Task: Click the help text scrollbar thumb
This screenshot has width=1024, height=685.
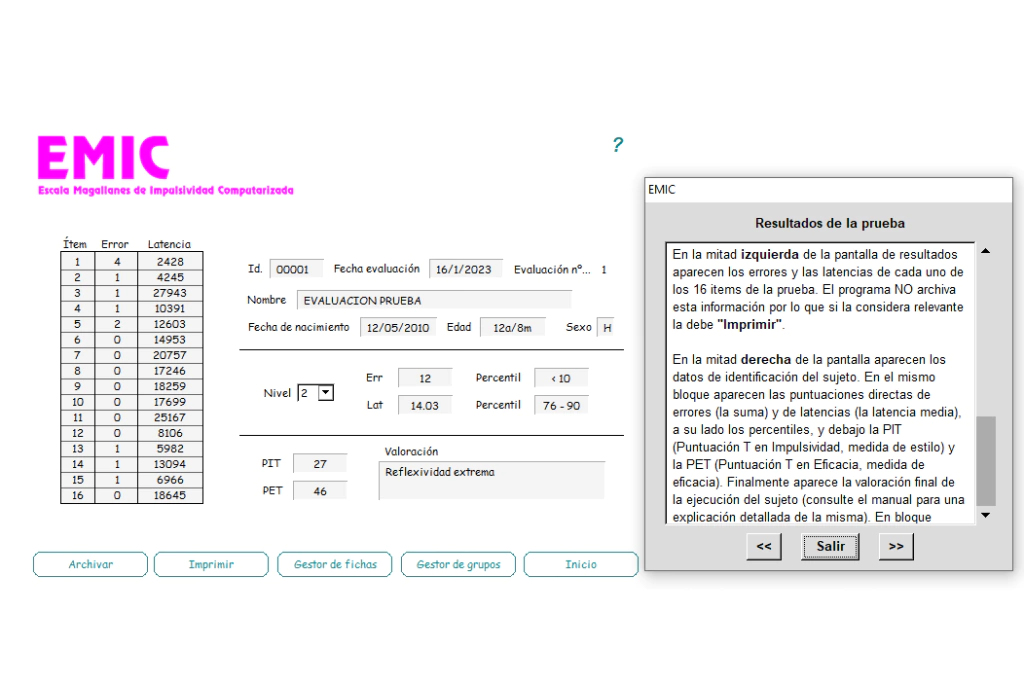Action: coord(986,460)
